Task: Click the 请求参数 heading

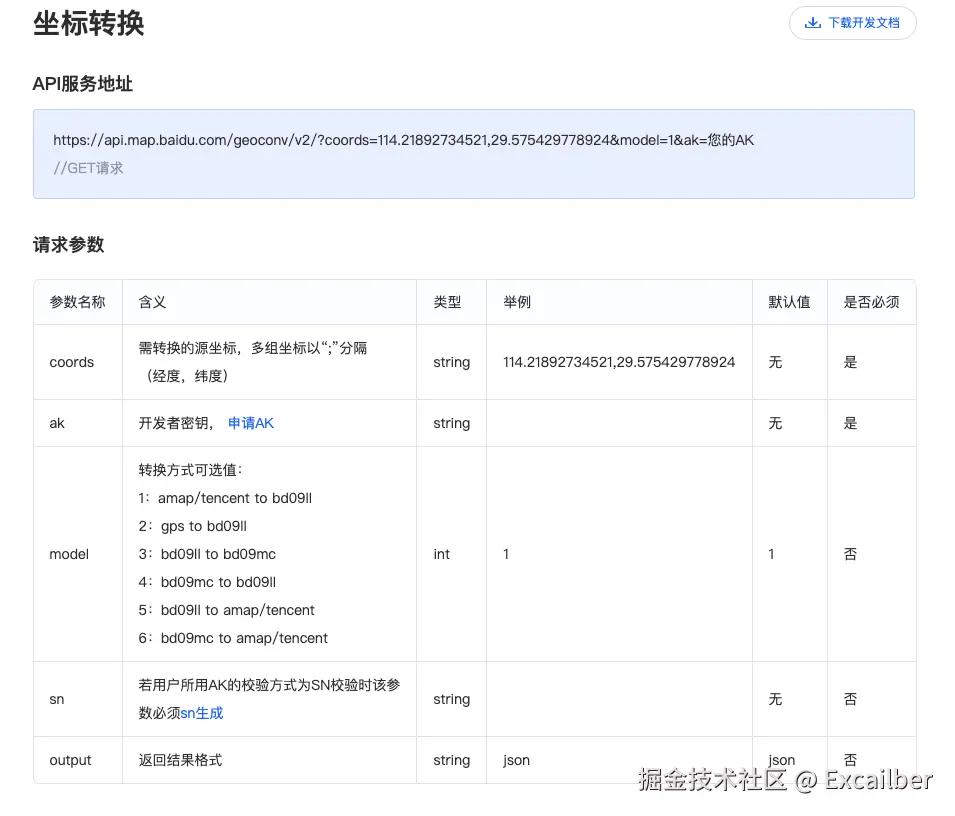Action: point(69,245)
